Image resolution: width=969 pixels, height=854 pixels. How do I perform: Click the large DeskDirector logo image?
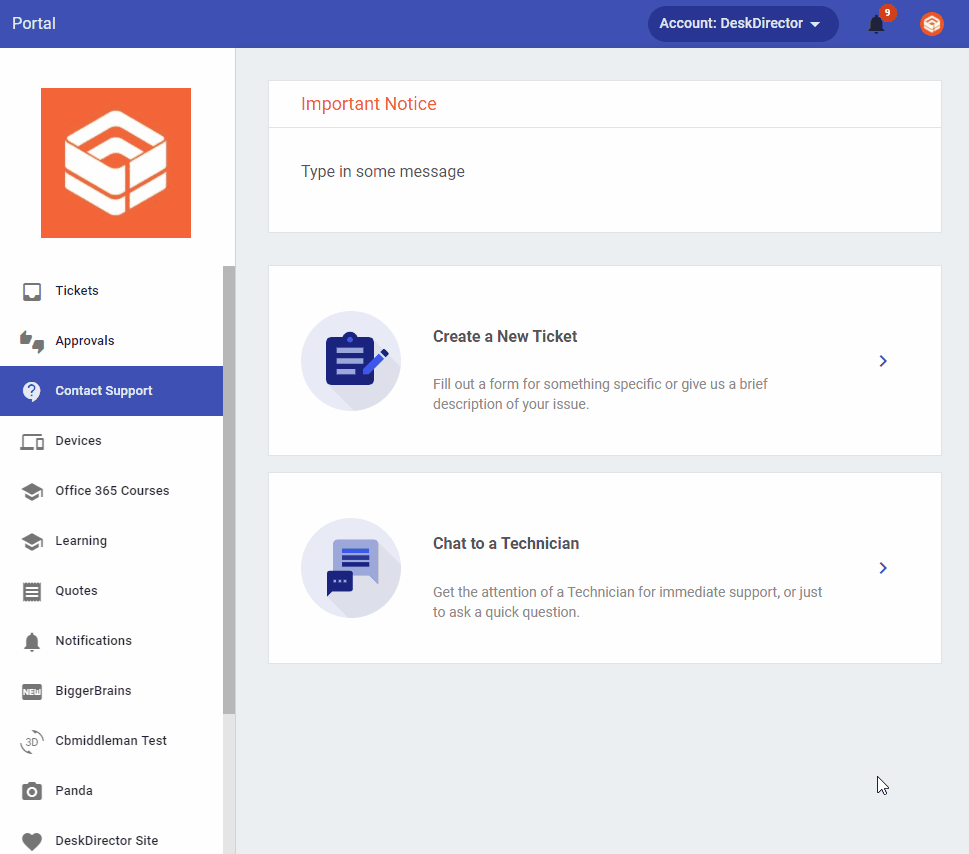coord(116,163)
